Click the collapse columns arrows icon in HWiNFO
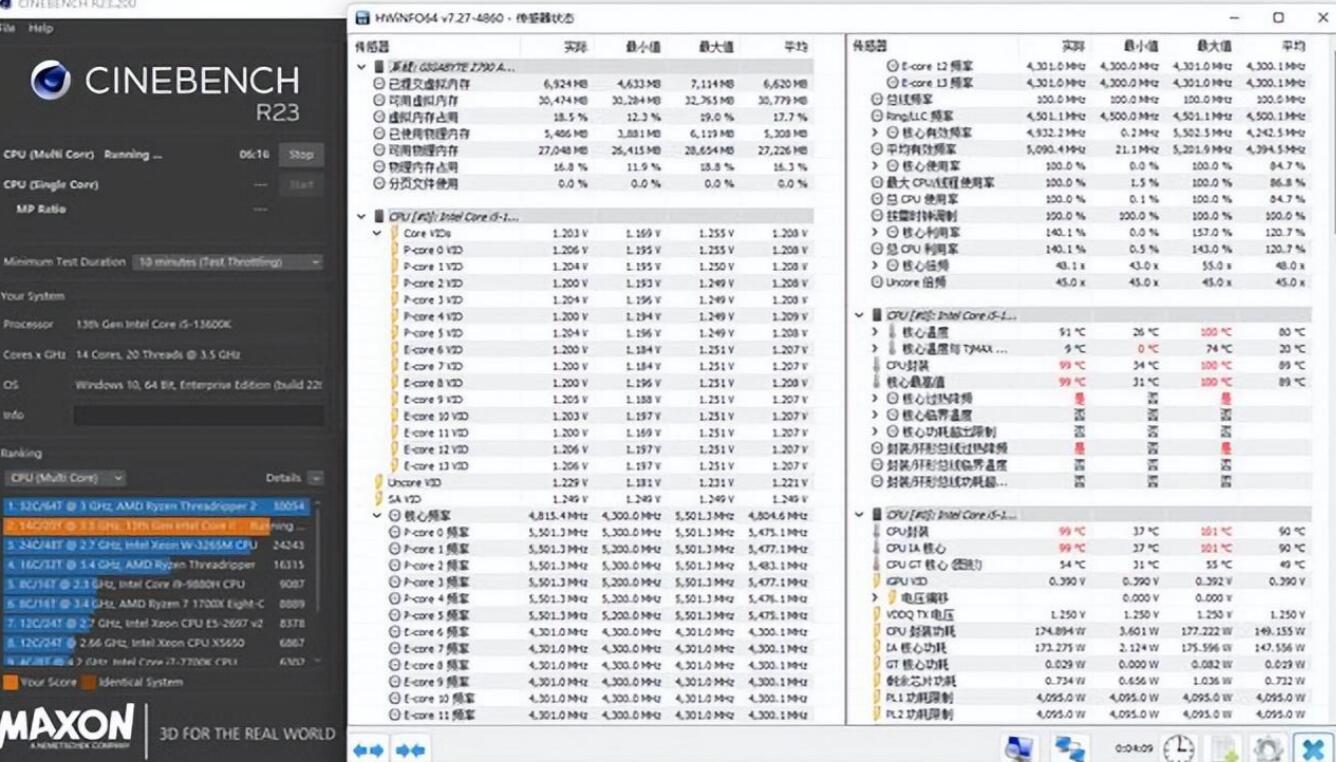 [409, 749]
